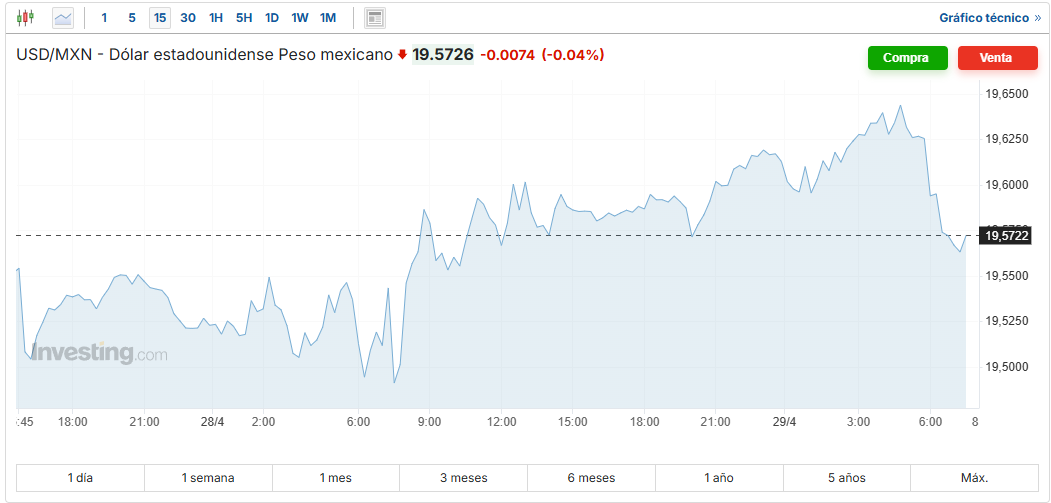
Task: Switch to candlestick chart icon
Action: point(25,17)
